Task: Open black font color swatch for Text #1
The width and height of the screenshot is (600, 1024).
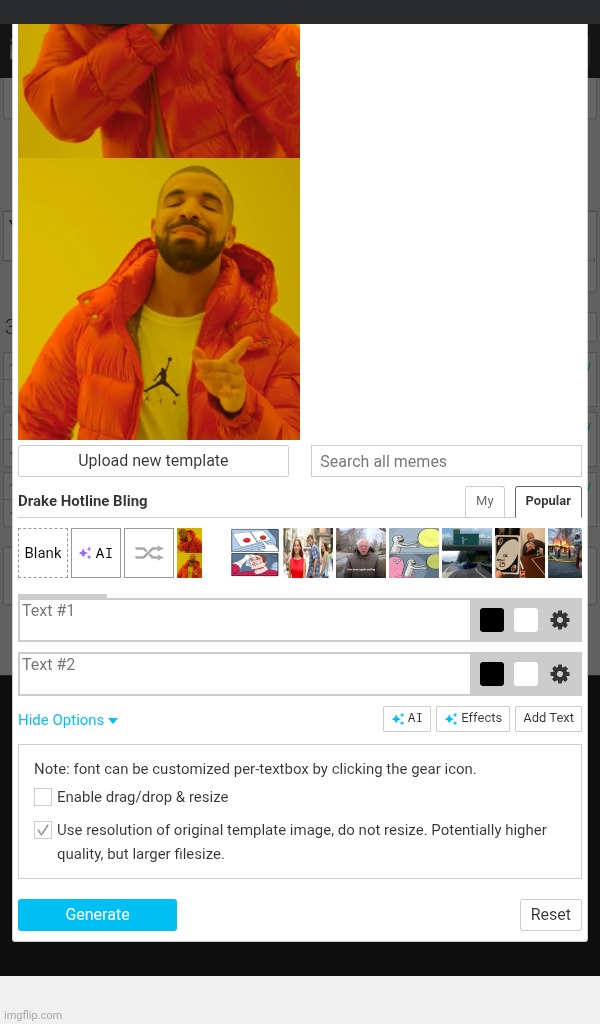Action: tap(492, 620)
